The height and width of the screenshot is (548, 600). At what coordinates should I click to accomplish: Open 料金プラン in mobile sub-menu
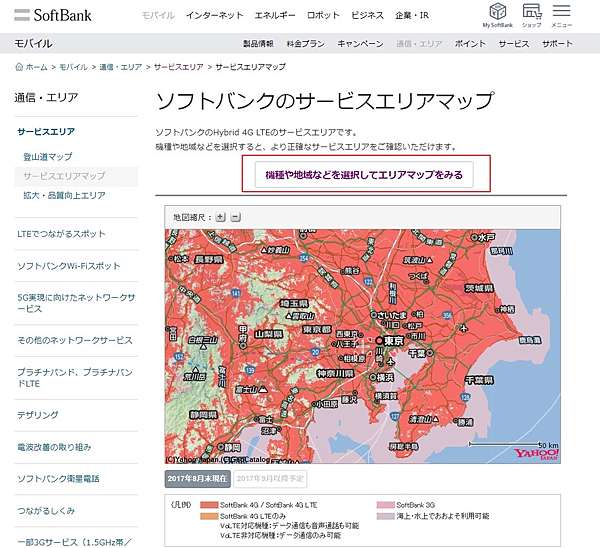305,44
